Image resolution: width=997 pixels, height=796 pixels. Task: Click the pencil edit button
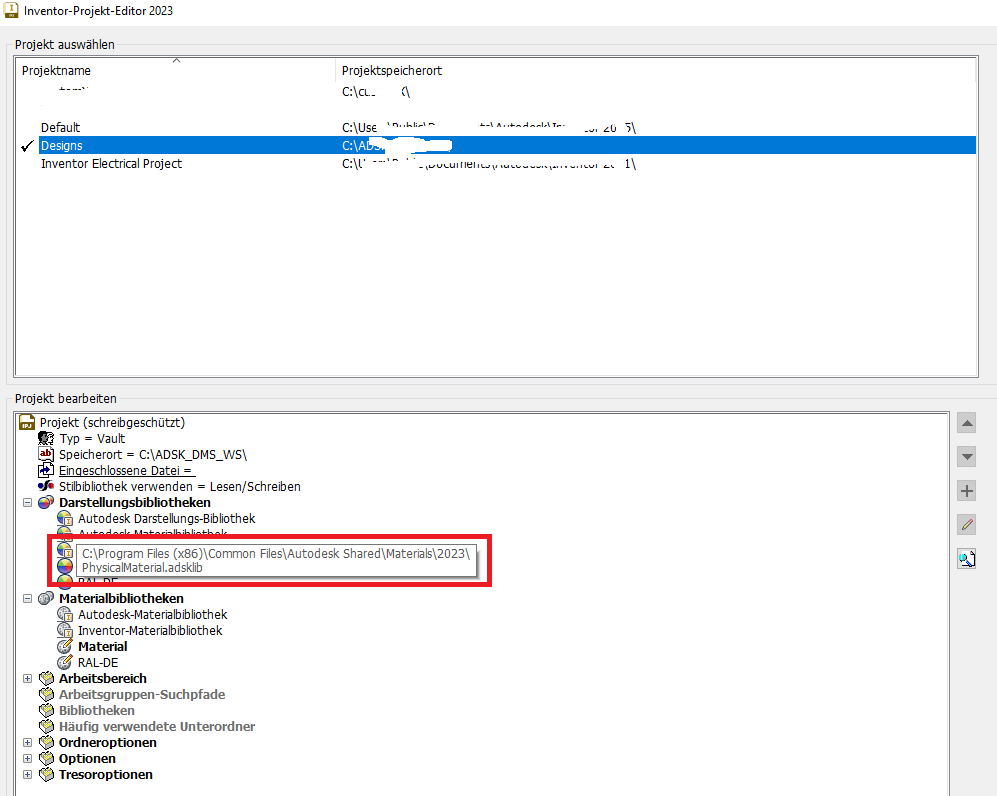[x=966, y=525]
